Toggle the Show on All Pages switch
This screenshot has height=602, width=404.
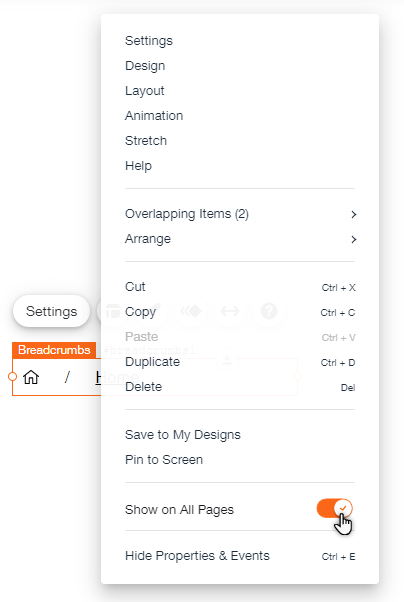pos(334,508)
